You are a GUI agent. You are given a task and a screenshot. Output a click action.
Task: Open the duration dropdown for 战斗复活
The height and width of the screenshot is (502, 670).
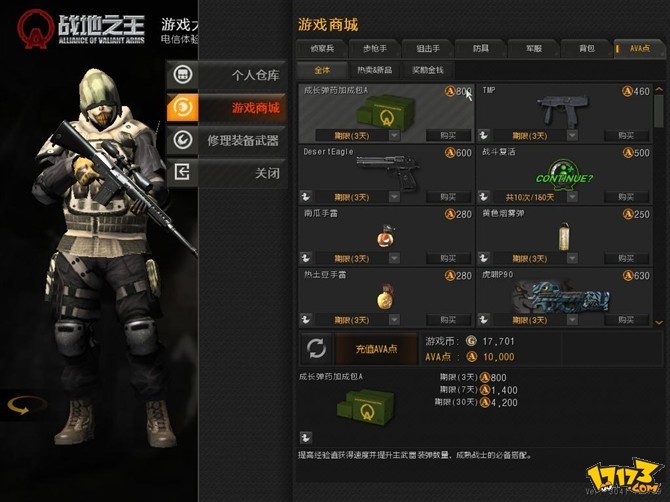click(572, 197)
